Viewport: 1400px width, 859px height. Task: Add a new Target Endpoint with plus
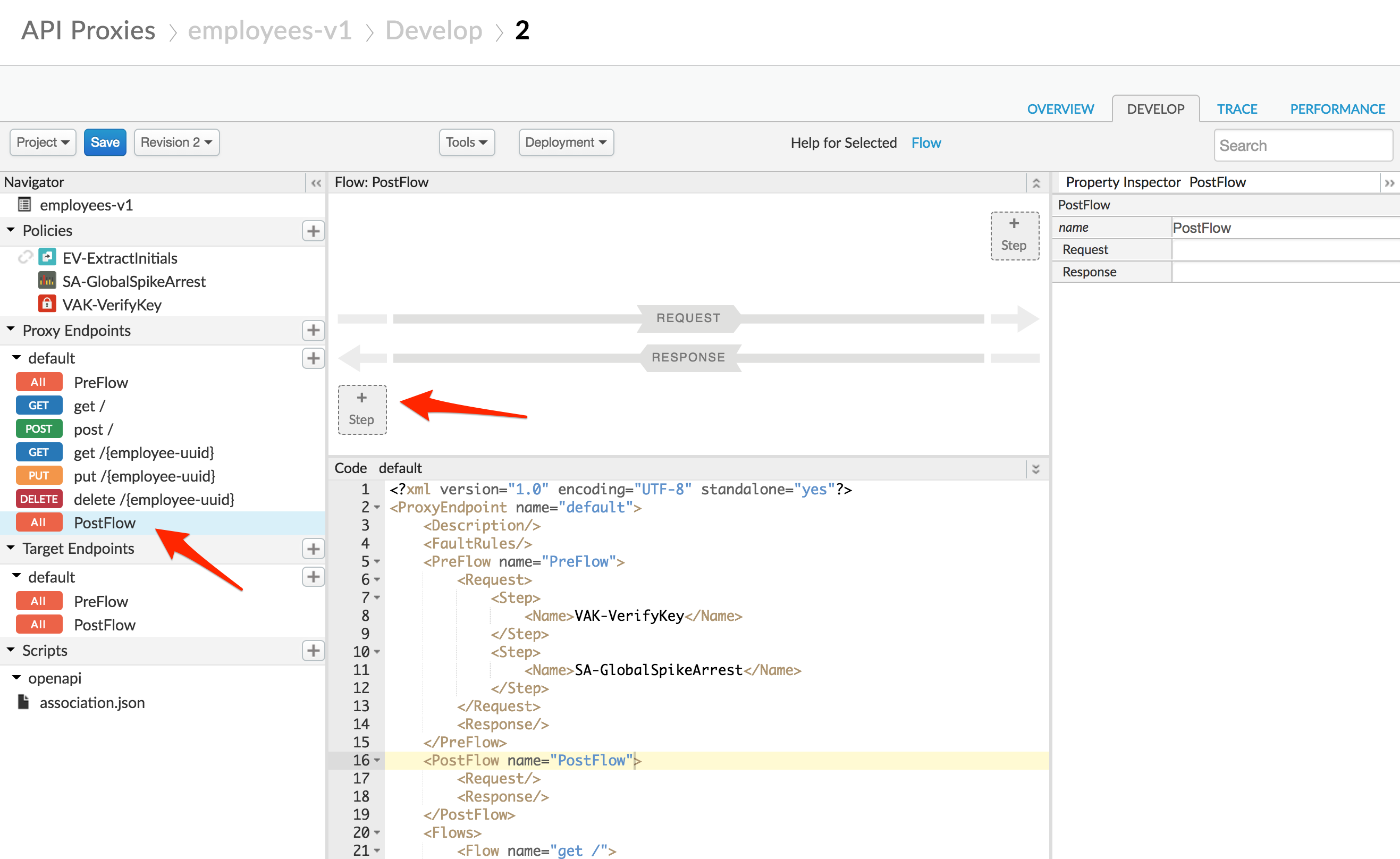point(313,548)
